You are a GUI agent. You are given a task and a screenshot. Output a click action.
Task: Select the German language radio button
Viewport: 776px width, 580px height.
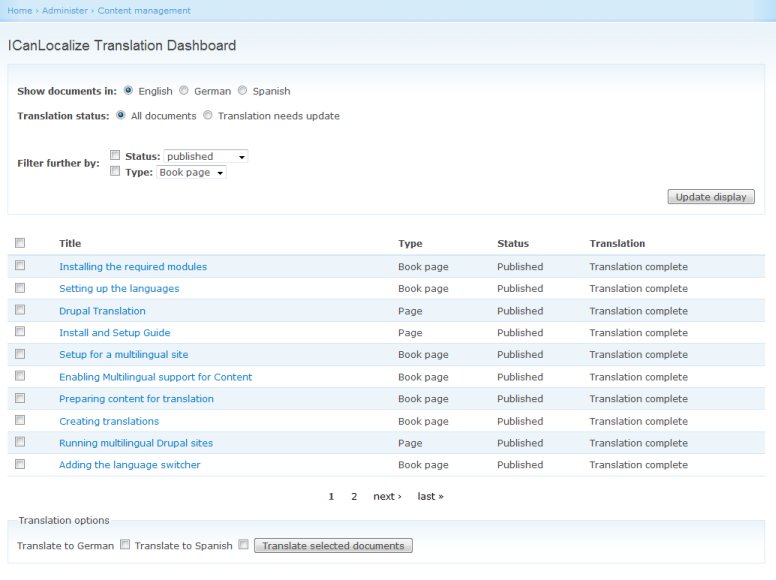point(184,91)
